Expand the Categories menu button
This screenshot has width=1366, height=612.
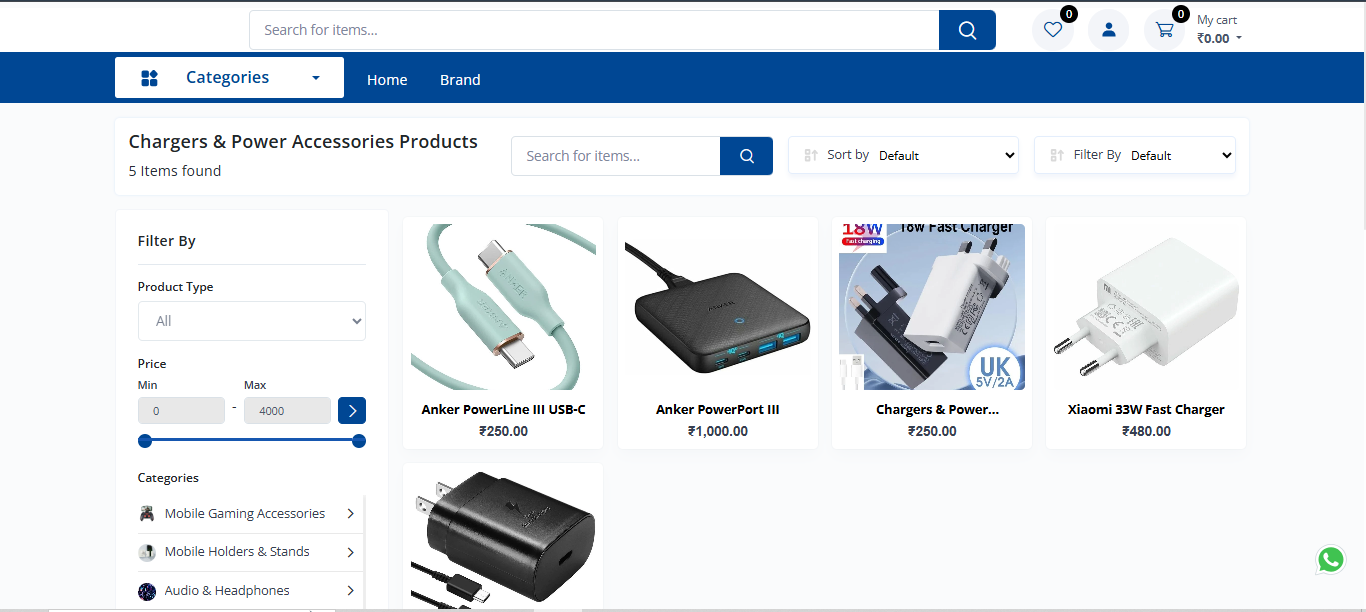(x=229, y=78)
